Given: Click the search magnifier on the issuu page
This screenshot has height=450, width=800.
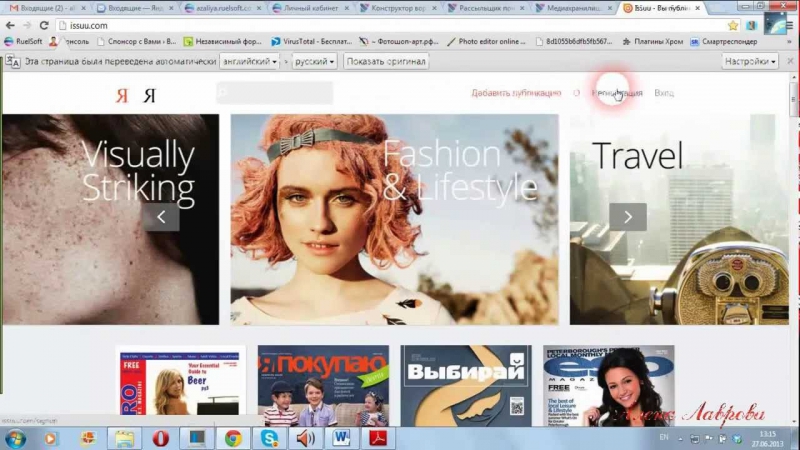Looking at the screenshot, I should coord(222,92).
